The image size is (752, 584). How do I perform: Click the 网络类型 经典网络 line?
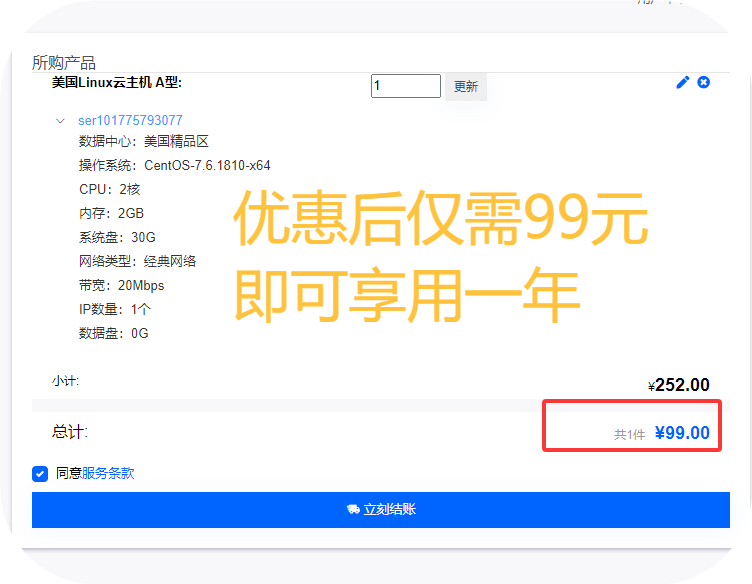[x=138, y=261]
